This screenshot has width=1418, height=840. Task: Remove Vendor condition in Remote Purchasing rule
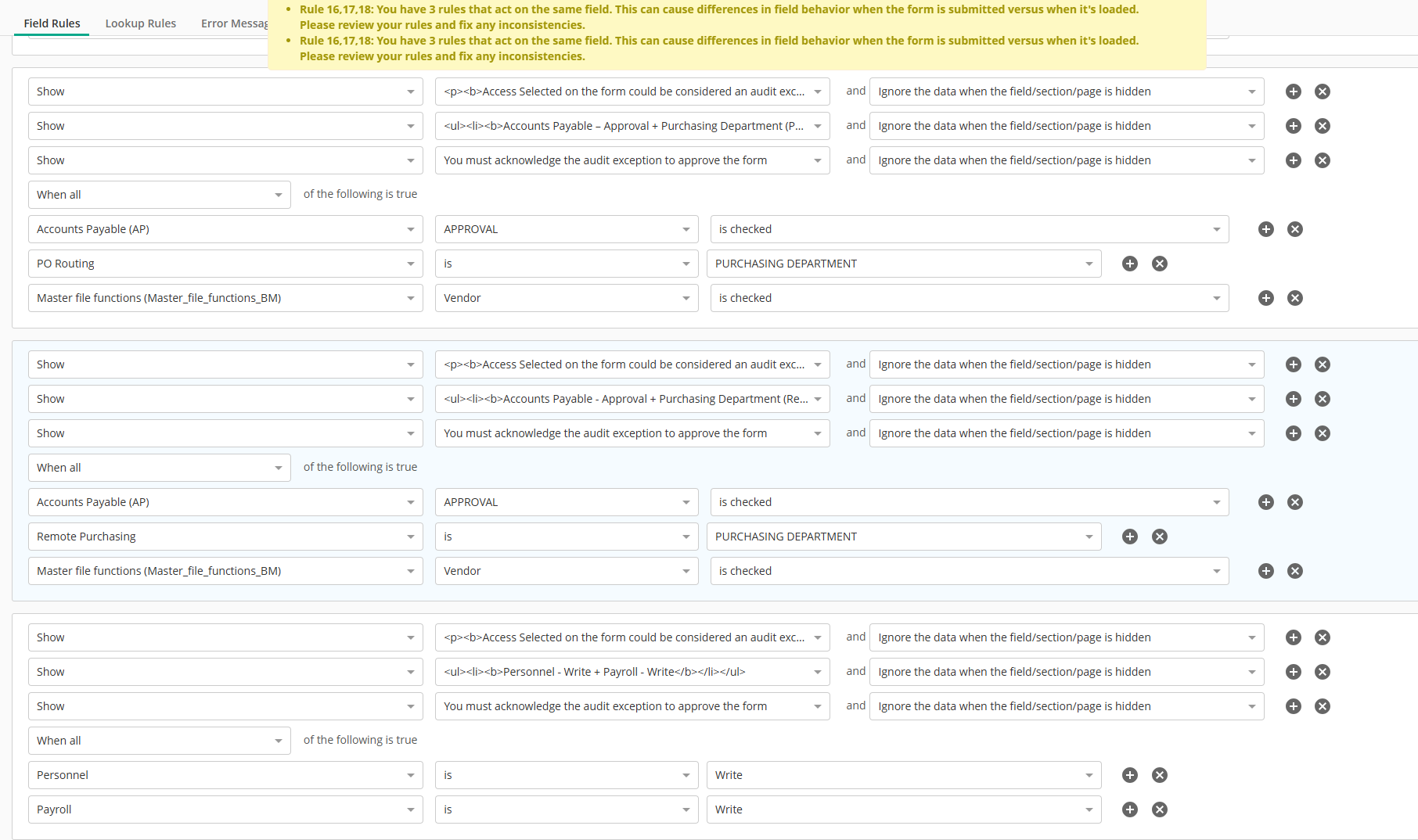(1295, 571)
